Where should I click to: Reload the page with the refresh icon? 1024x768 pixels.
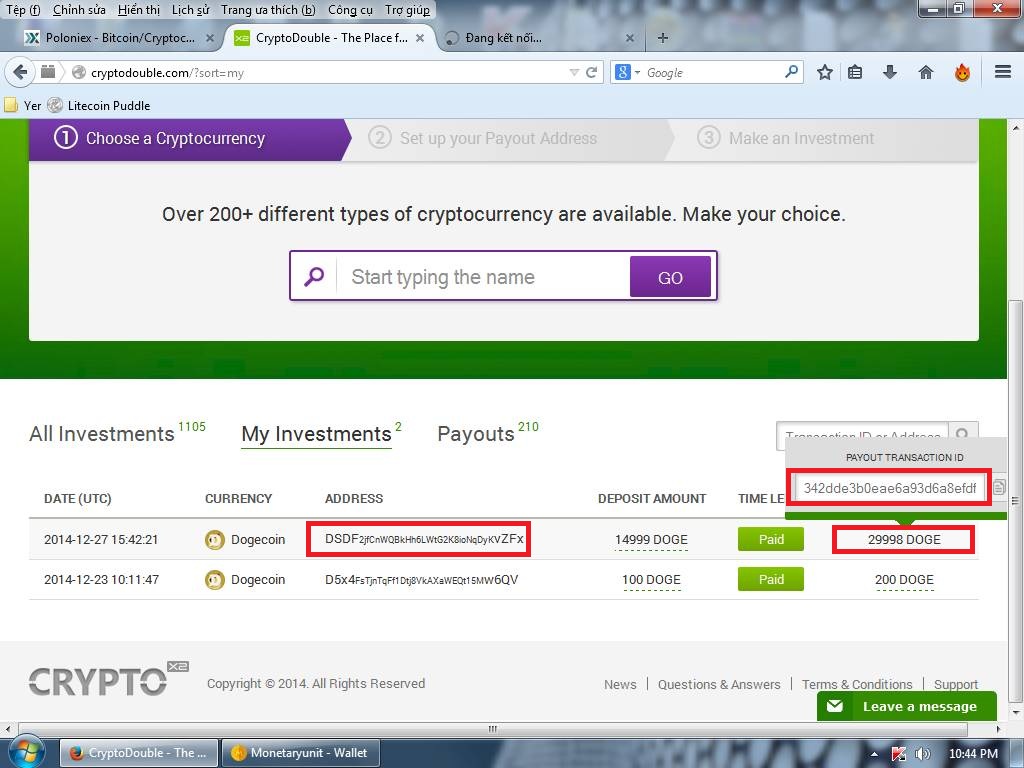click(x=592, y=72)
